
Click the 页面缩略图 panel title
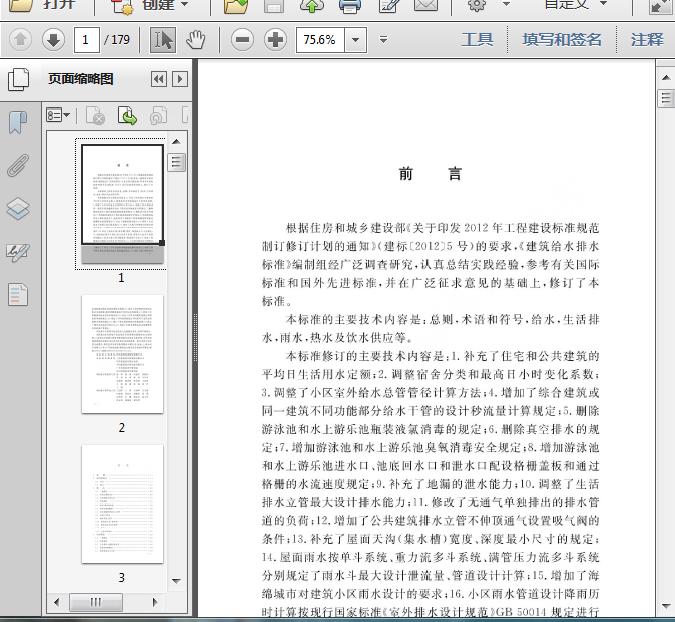(x=81, y=79)
